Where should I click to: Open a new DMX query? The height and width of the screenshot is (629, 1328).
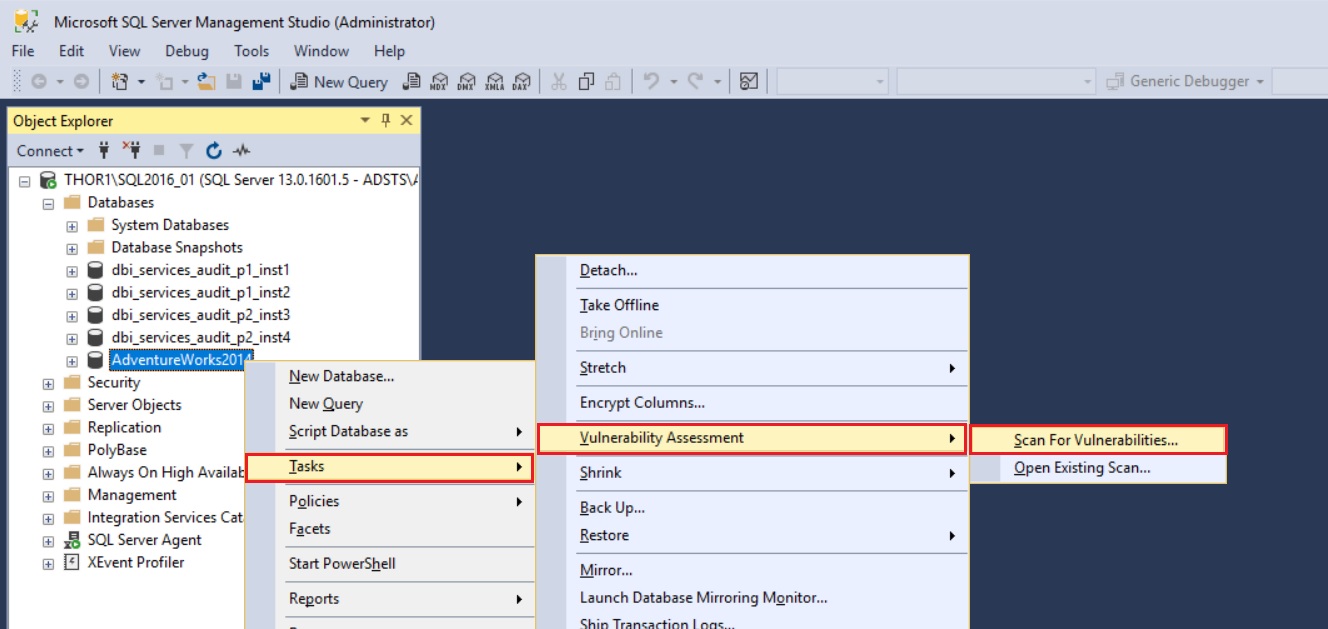(466, 82)
